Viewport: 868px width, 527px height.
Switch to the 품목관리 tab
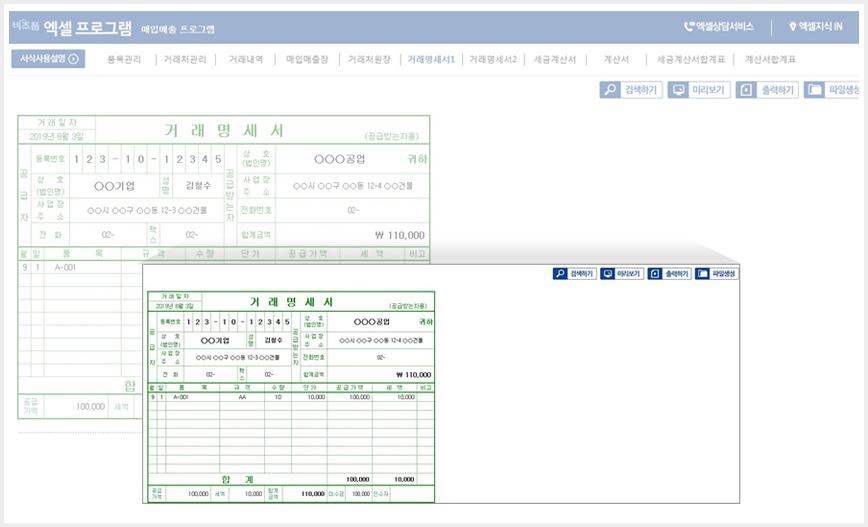124,59
